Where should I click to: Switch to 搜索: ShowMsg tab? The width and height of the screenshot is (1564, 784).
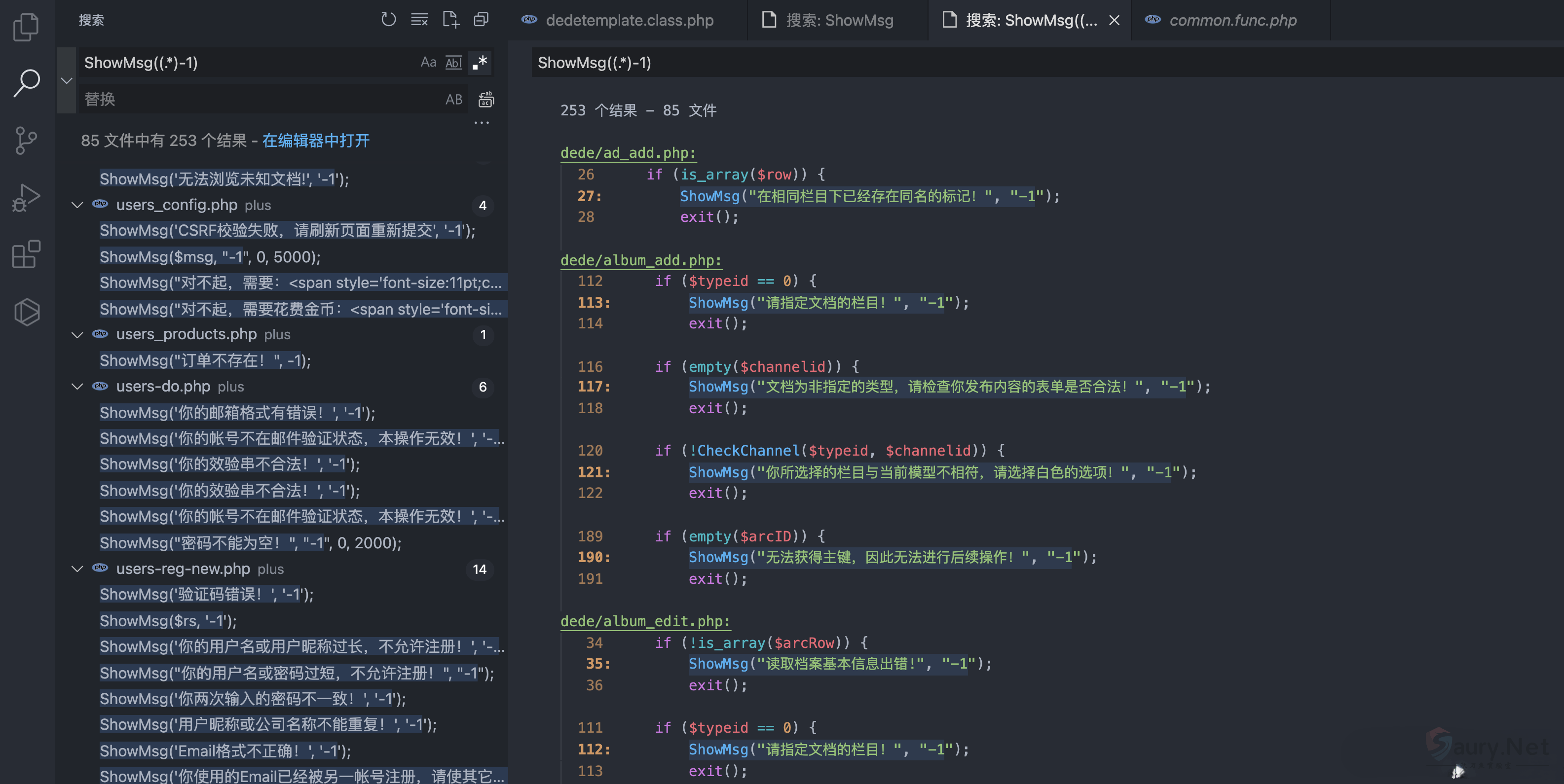coord(838,20)
